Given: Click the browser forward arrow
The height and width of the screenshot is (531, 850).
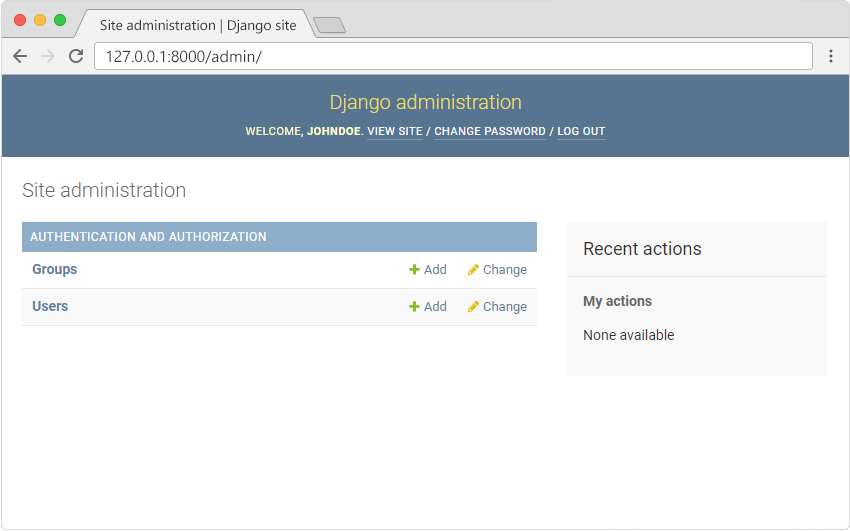Looking at the screenshot, I should [47, 56].
